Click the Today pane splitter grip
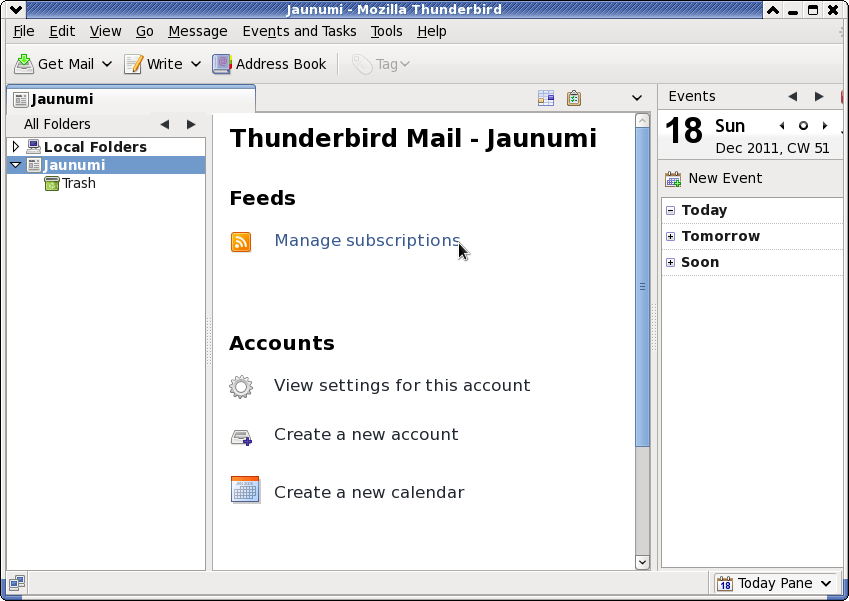The height and width of the screenshot is (601, 849). [x=654, y=328]
